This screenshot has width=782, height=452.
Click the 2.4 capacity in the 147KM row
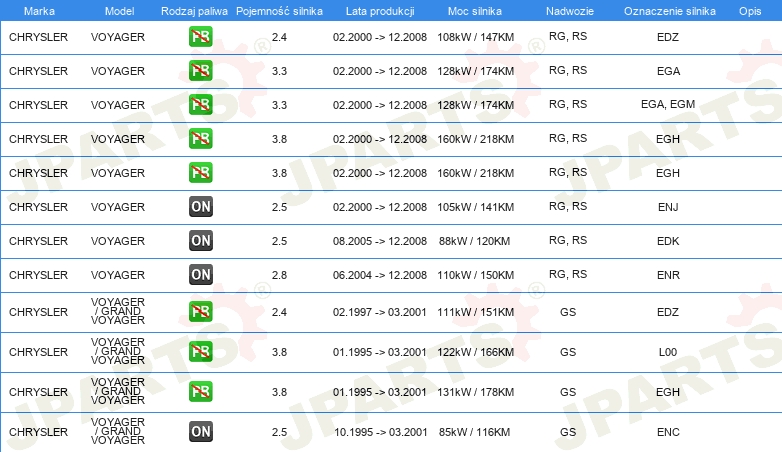click(x=279, y=37)
